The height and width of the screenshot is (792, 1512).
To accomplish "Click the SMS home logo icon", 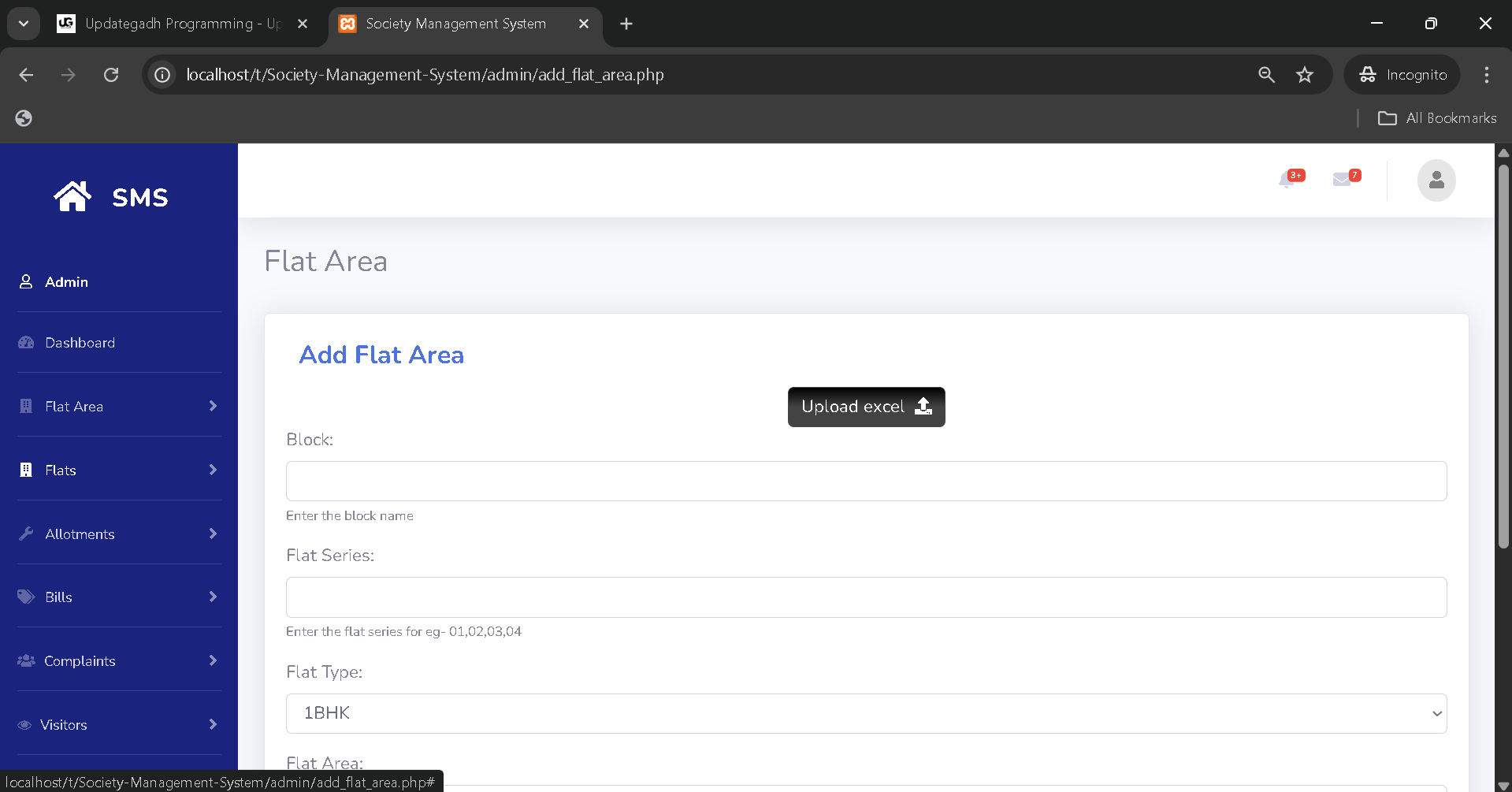I will coord(72,196).
